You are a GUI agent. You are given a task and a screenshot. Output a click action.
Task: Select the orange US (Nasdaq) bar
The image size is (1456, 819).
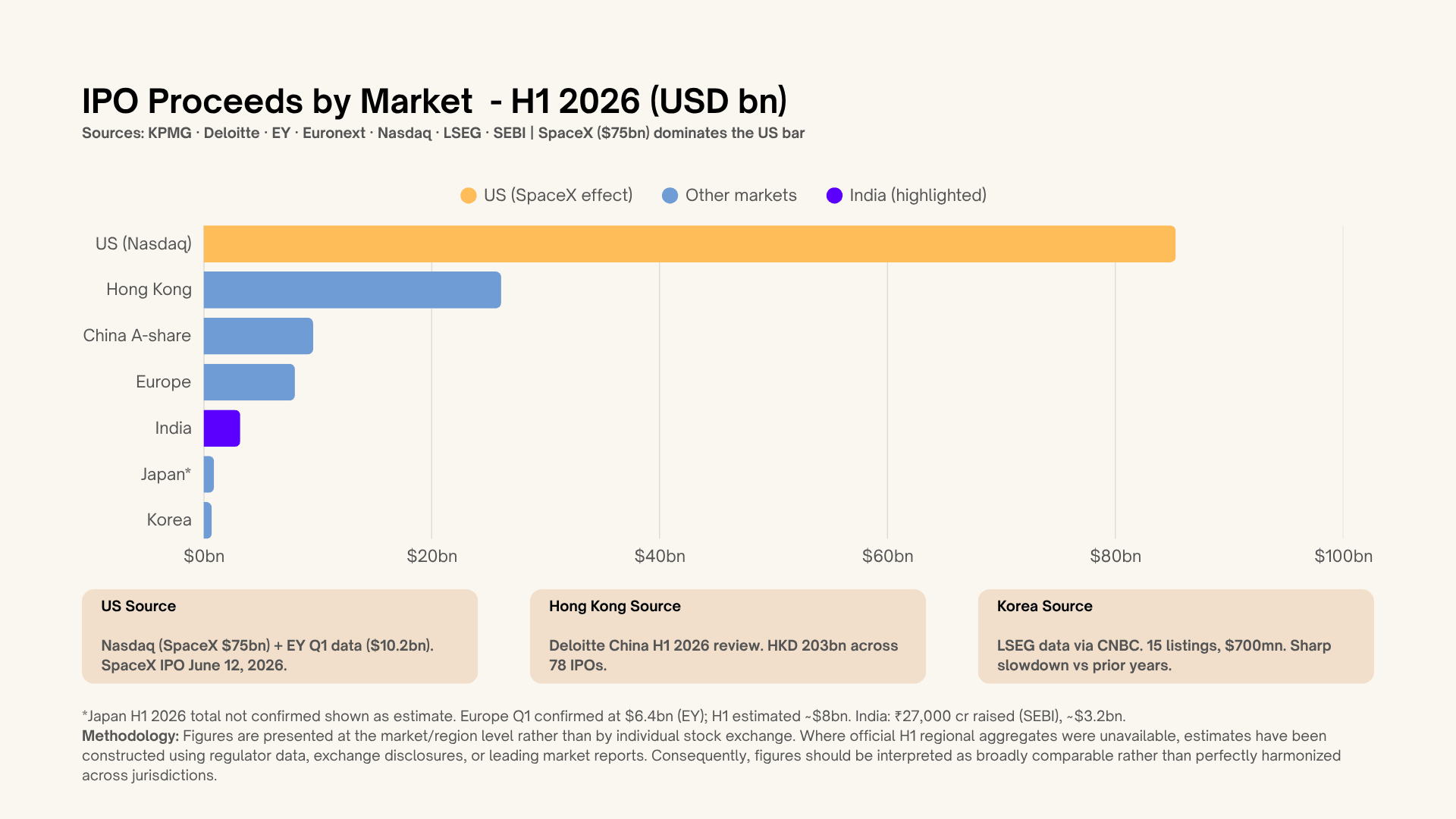click(x=689, y=244)
